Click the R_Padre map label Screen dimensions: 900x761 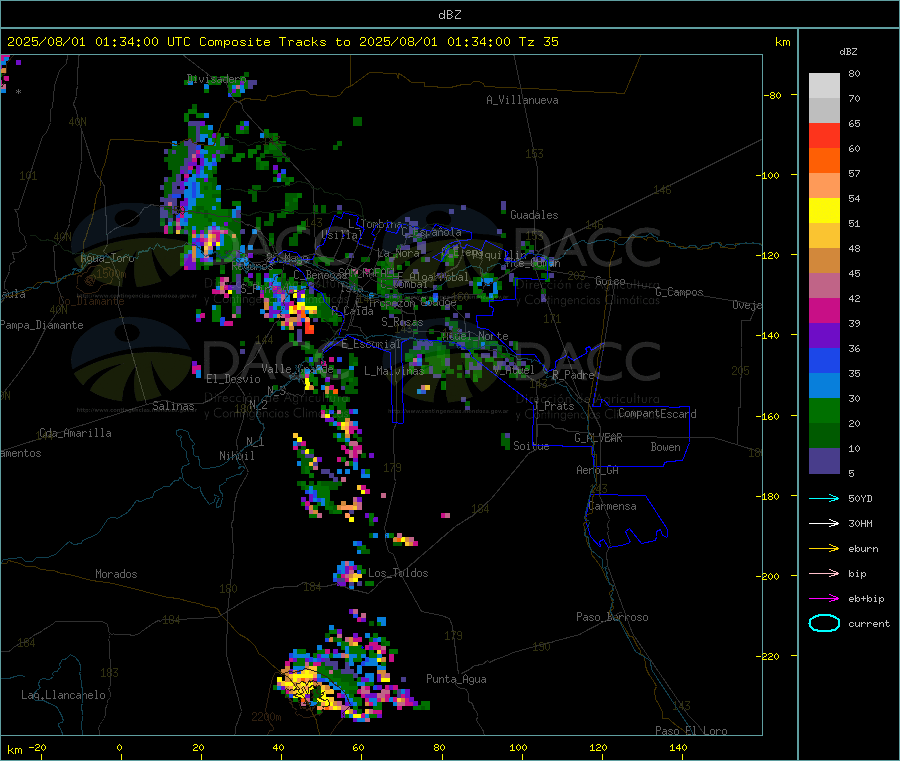[x=573, y=375]
